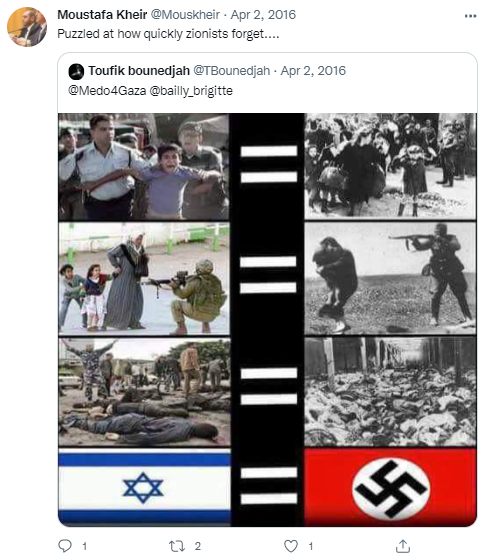Like the tweet with the heart icon

click(291, 546)
